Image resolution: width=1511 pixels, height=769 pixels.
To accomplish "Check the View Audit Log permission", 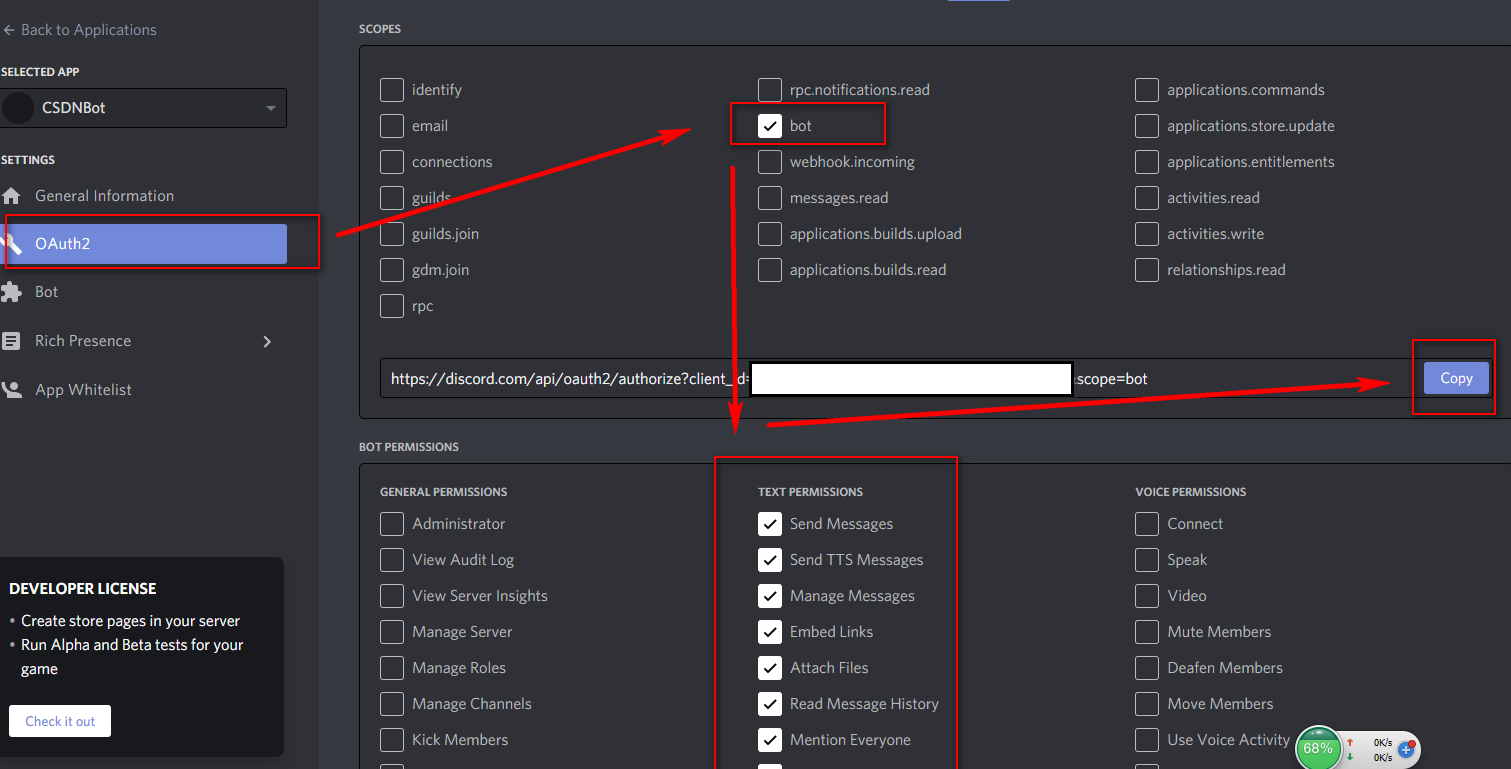I will click(392, 560).
